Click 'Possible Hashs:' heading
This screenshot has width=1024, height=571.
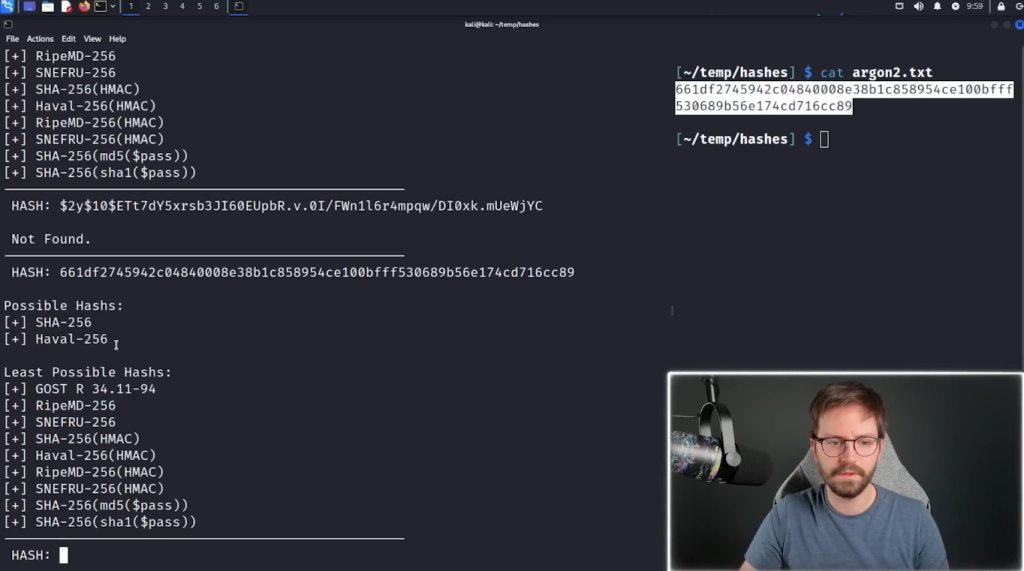[63, 306]
